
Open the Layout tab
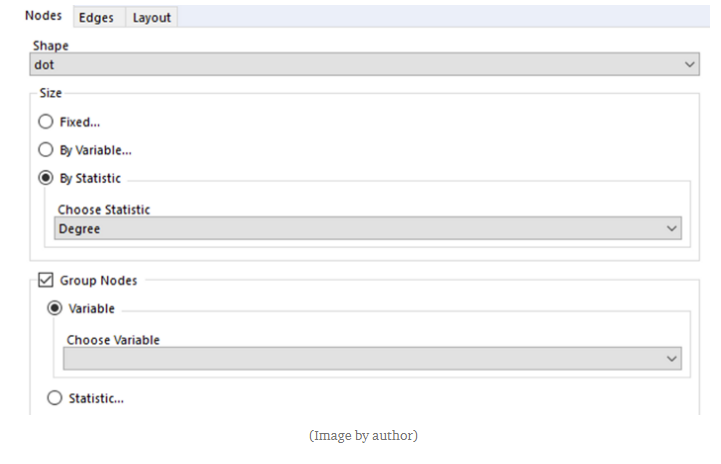[x=152, y=17]
